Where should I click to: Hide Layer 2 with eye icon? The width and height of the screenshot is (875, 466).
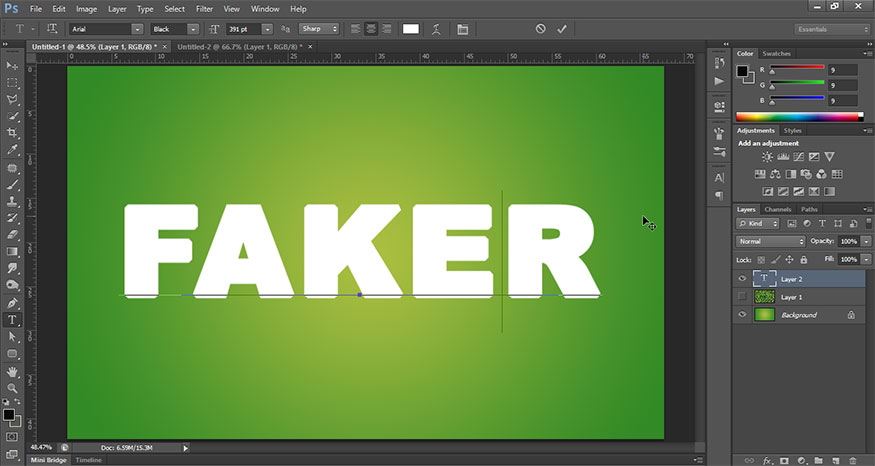point(742,280)
